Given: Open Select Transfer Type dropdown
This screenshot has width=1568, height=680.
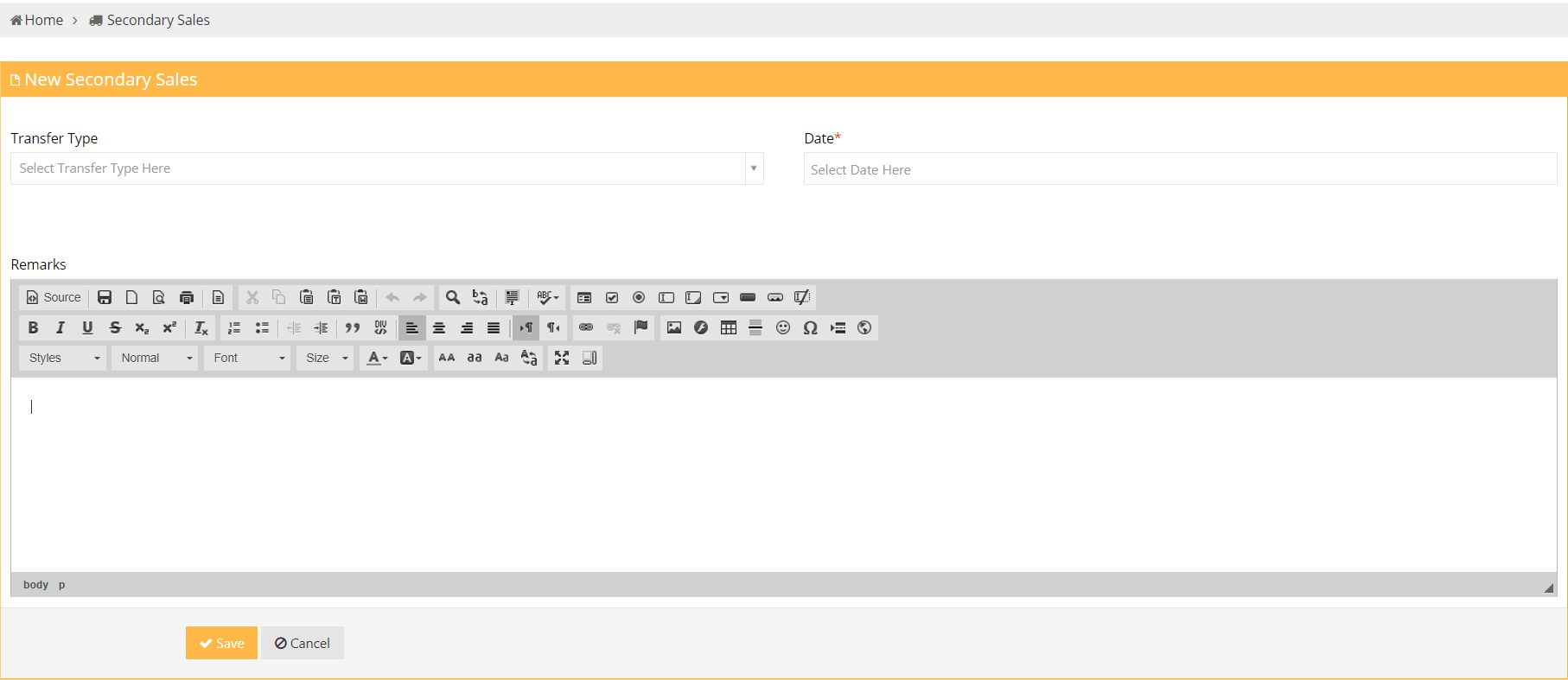Looking at the screenshot, I should coord(387,168).
